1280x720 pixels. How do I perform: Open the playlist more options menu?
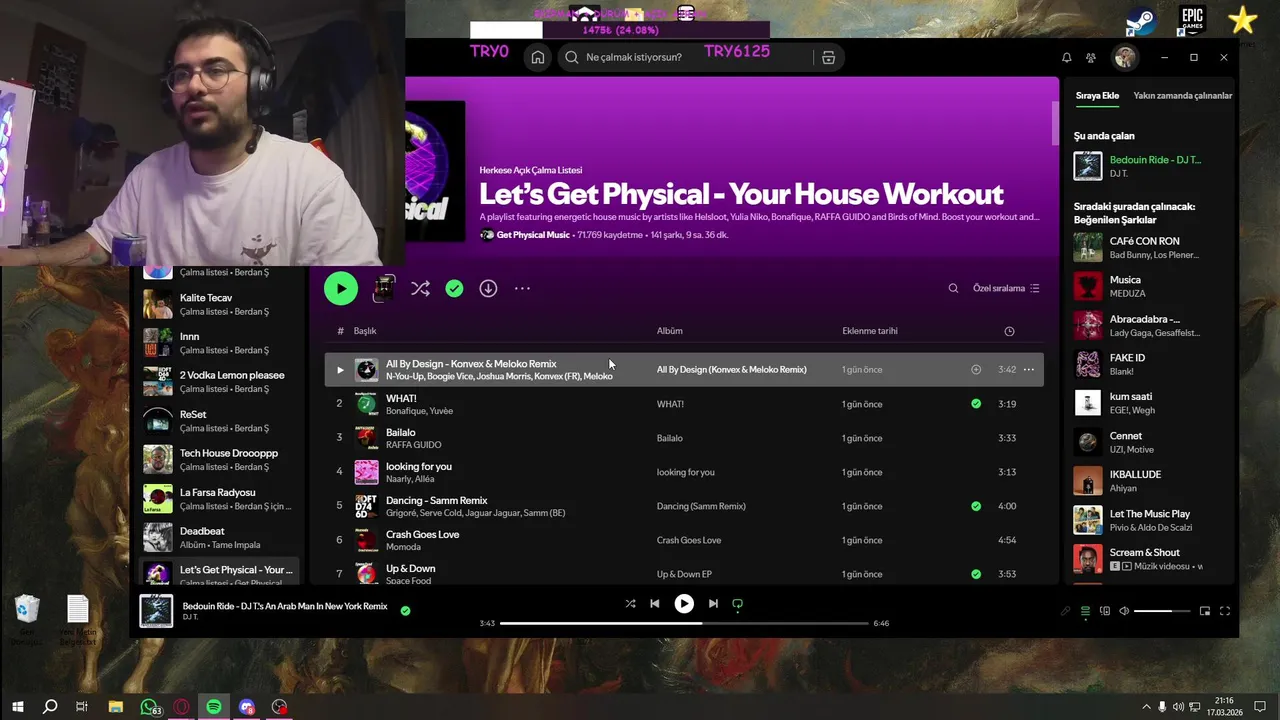coord(522,288)
